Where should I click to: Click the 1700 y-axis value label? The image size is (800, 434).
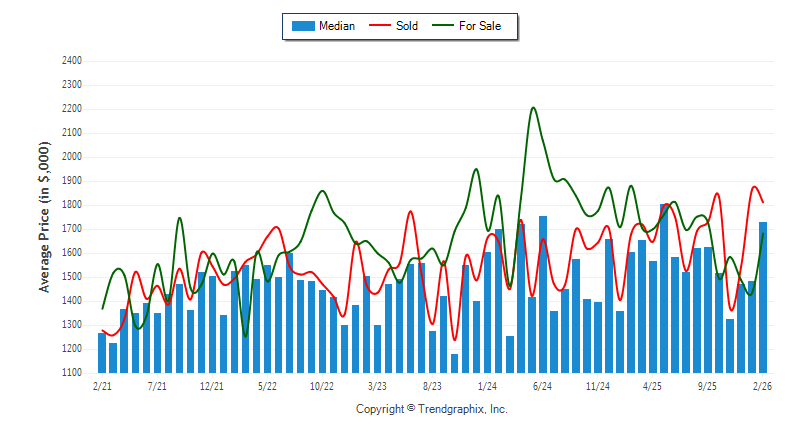pyautogui.click(x=71, y=229)
